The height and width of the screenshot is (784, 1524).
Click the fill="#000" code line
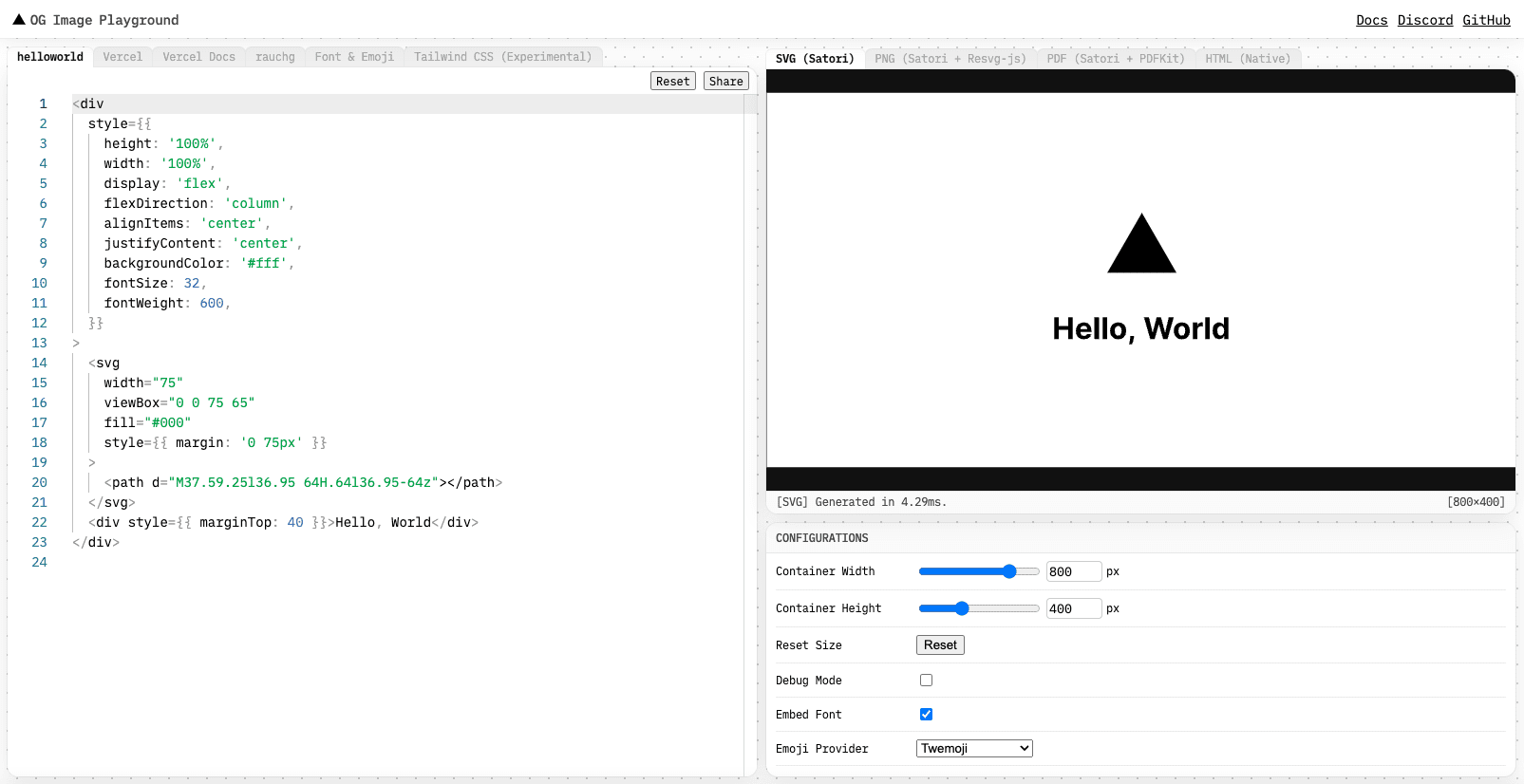(147, 422)
